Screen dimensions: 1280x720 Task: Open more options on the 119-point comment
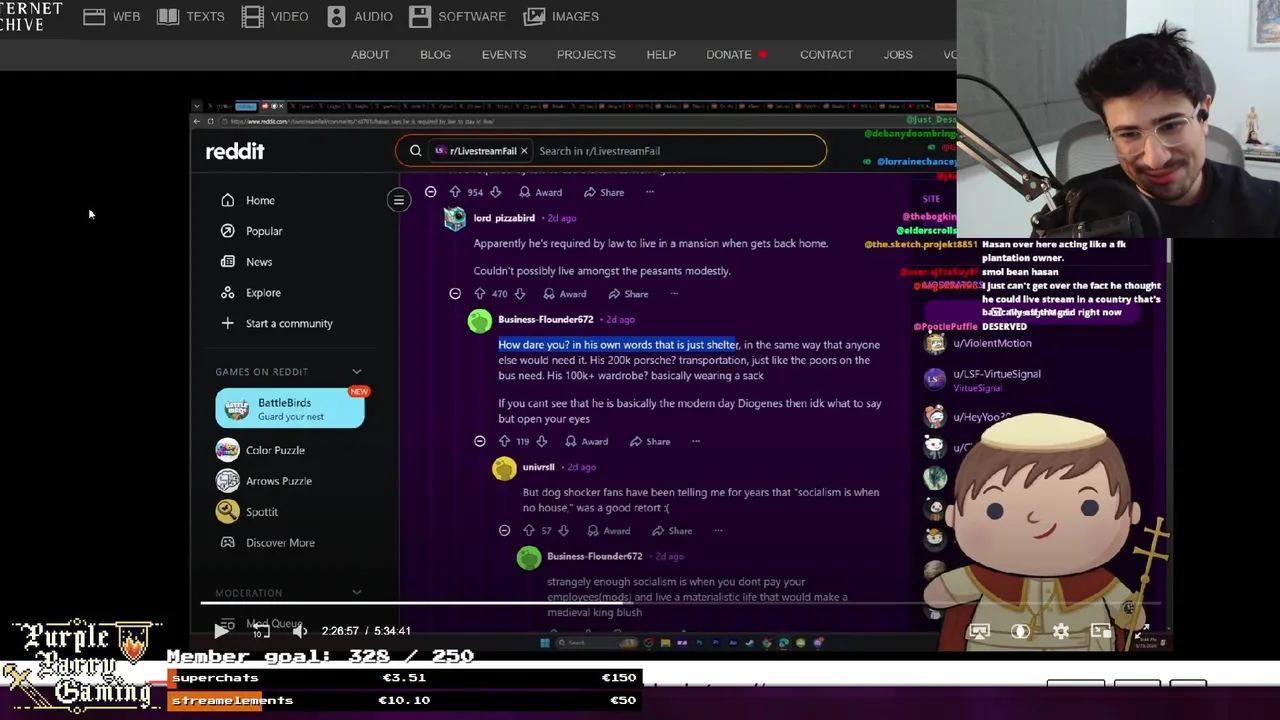(696, 441)
